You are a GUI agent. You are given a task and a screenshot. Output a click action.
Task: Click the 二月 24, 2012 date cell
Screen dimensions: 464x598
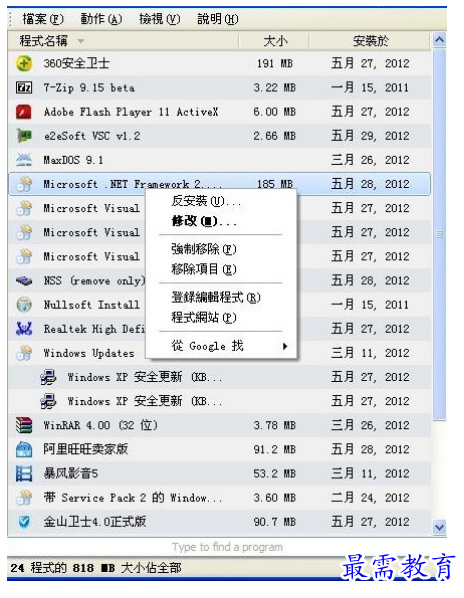[370, 498]
